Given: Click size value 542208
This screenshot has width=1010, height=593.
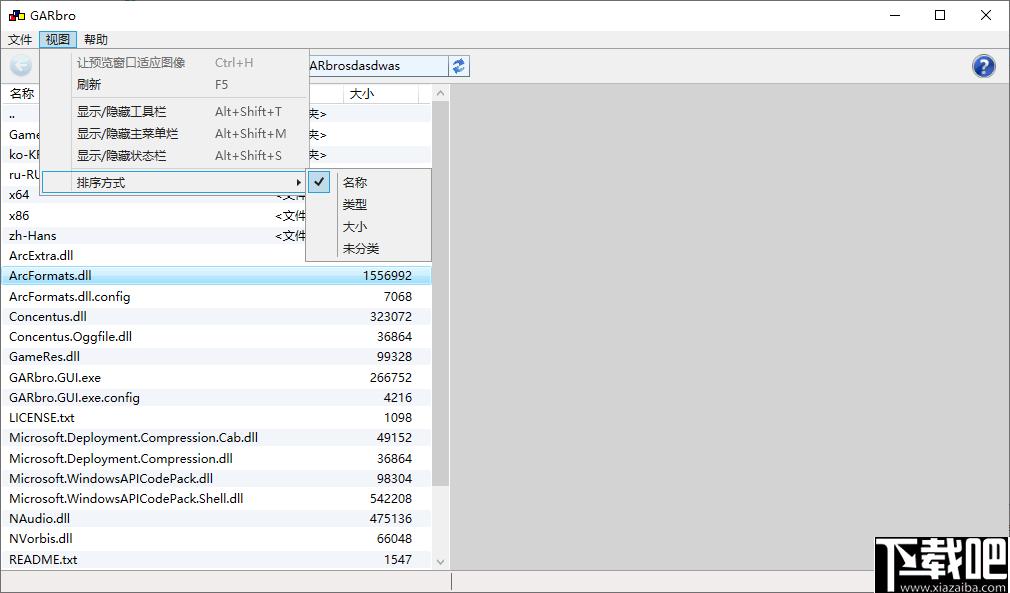Looking at the screenshot, I should pyautogui.click(x=391, y=498).
